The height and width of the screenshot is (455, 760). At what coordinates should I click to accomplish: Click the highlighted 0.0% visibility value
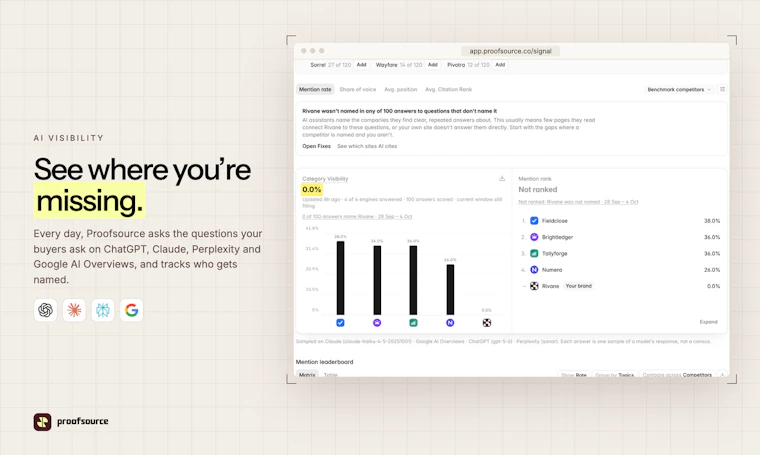click(x=312, y=189)
